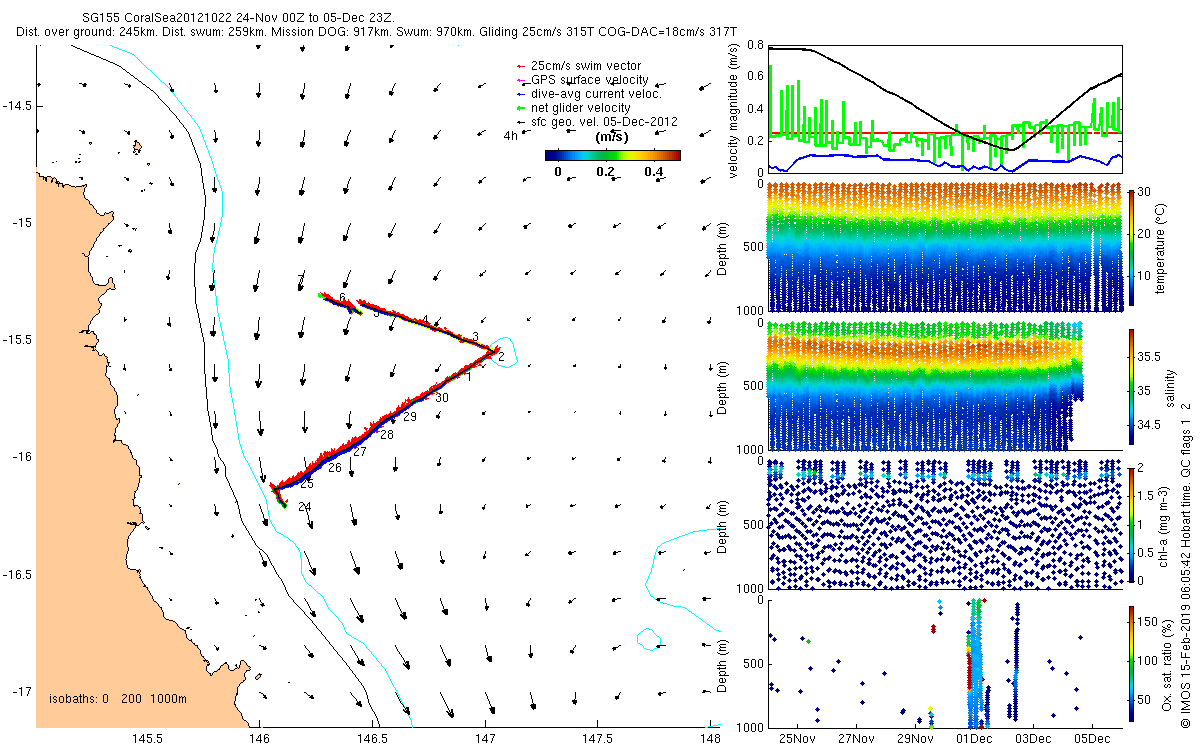Image resolution: width=1200 pixels, height=750 pixels.
Task: Click longitude tick '148' on the map
Action: [711, 739]
